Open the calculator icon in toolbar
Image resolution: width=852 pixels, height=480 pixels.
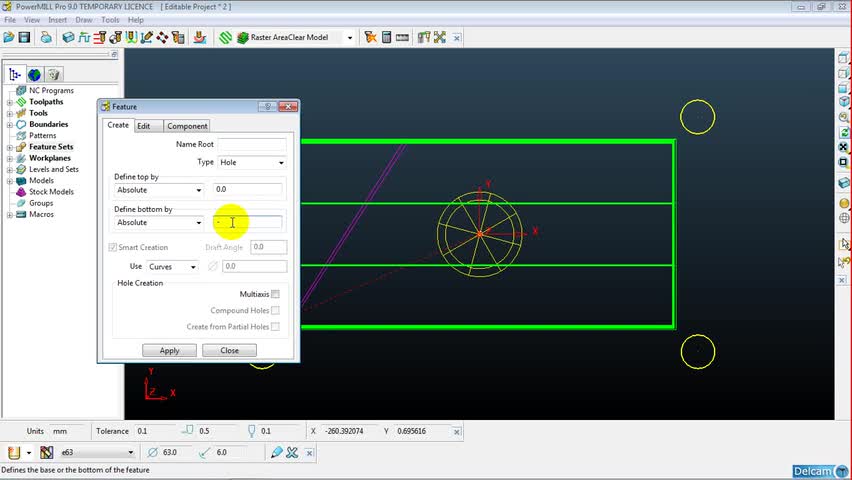coord(386,38)
